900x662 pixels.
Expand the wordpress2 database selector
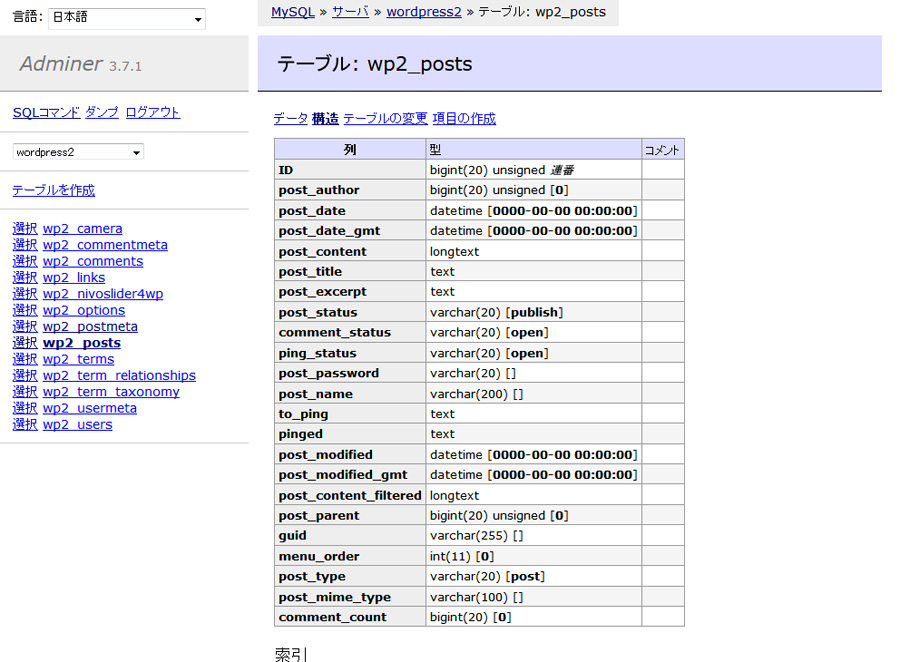[78, 152]
